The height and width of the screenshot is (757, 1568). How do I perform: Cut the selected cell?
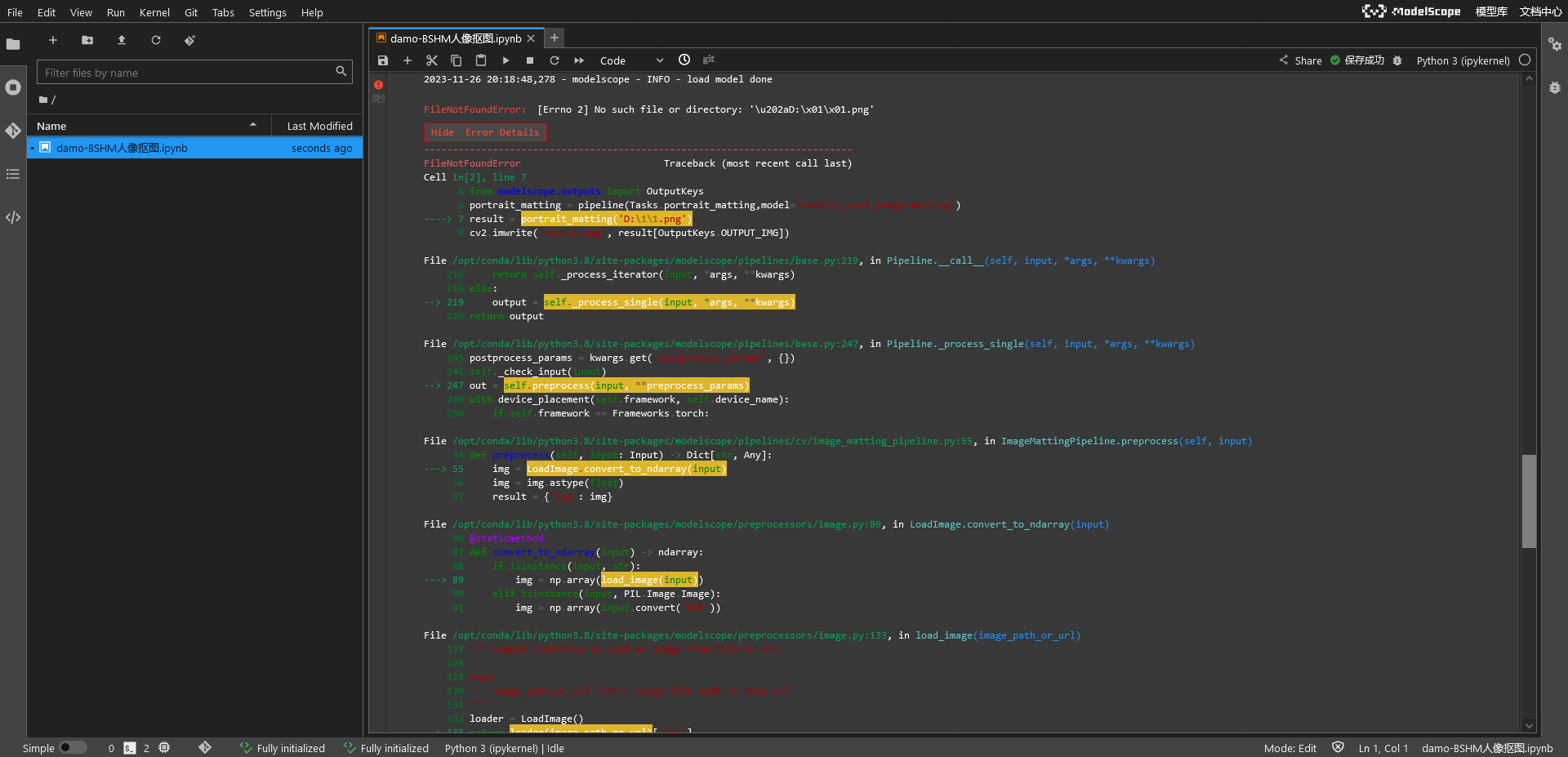pyautogui.click(x=432, y=60)
